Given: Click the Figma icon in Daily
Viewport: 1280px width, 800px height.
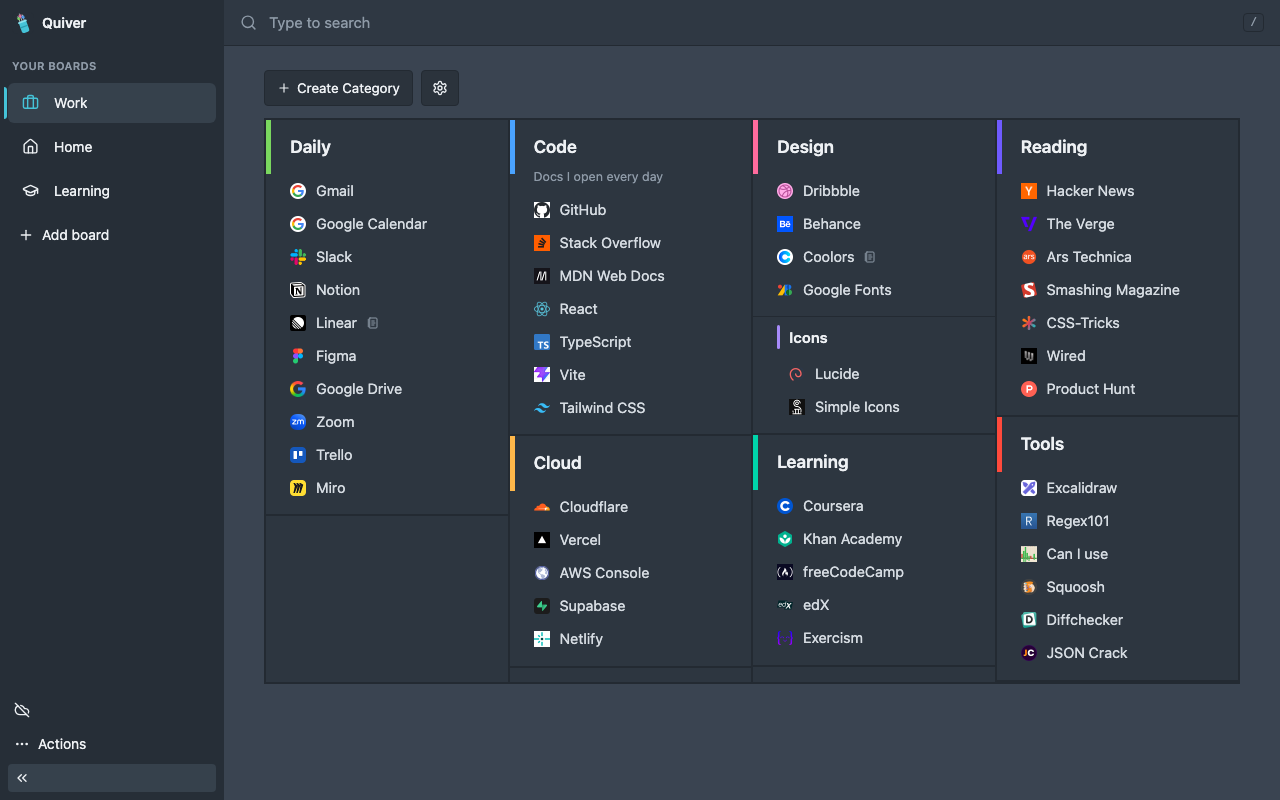Looking at the screenshot, I should pyautogui.click(x=298, y=356).
